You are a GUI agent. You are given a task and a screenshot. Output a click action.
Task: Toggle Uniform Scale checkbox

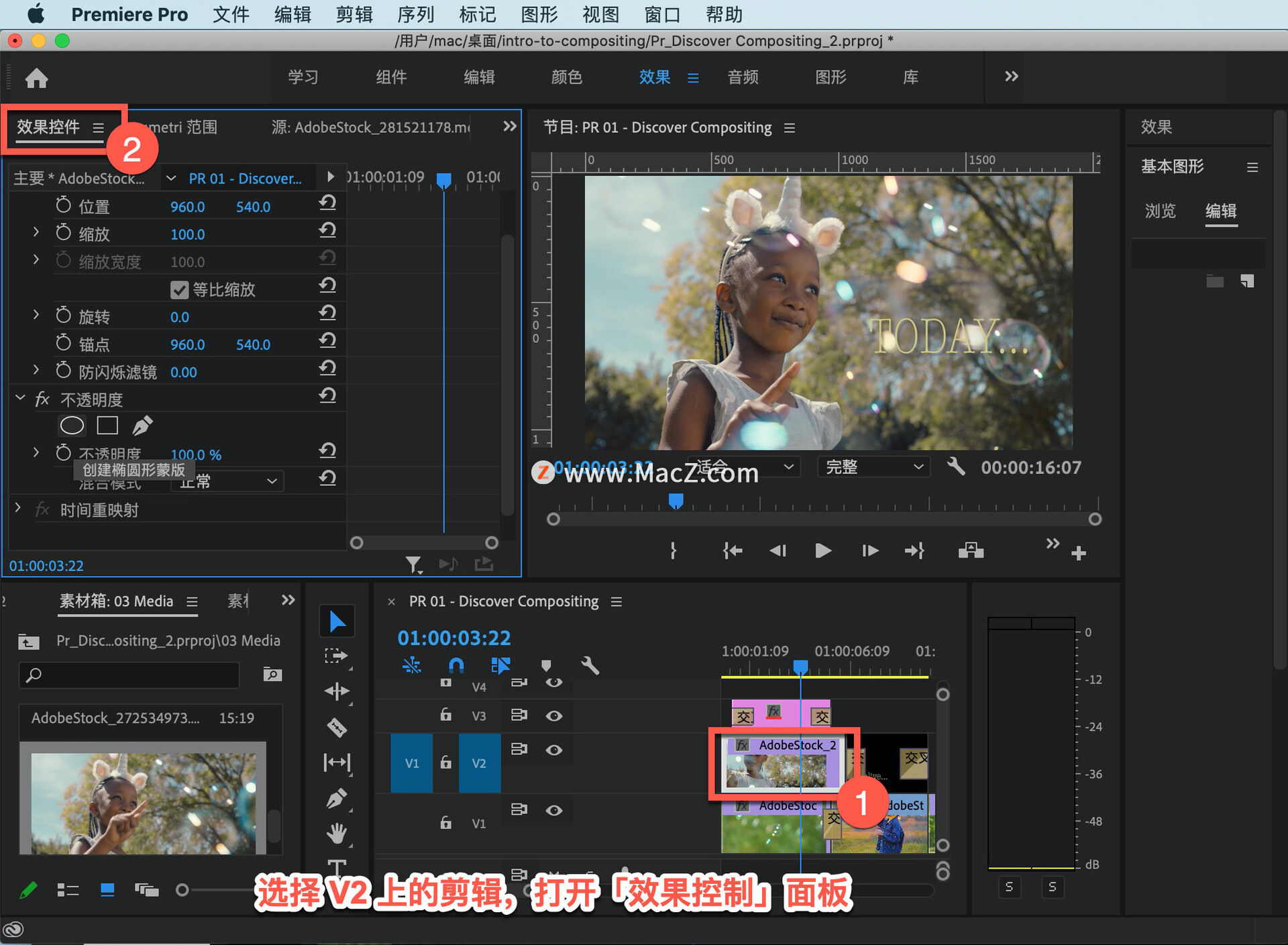pos(179,290)
